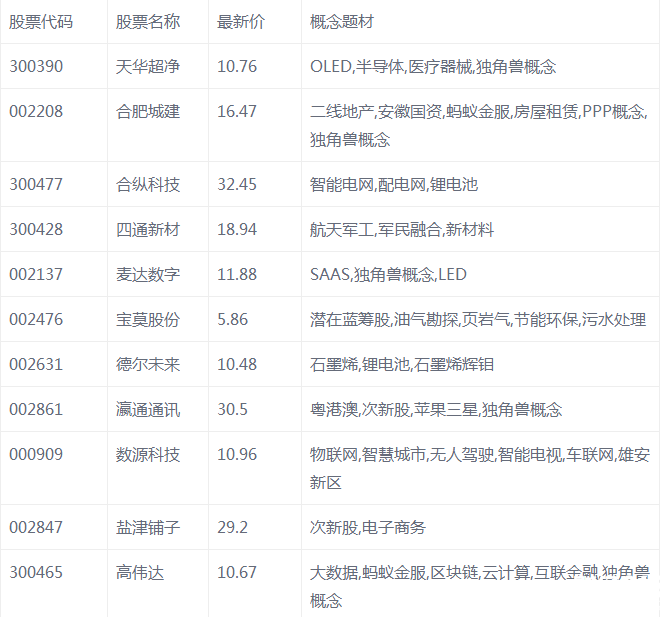Select stock code 300390
Image resolution: width=669 pixels, height=617 pixels.
(x=36, y=67)
